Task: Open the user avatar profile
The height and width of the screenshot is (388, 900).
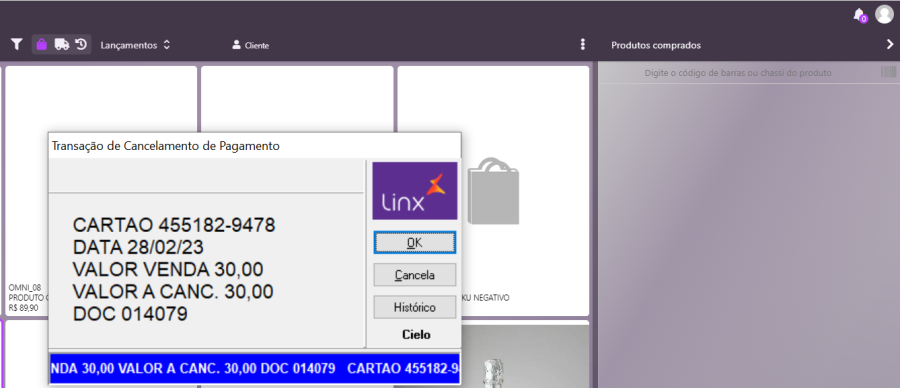Action: [x=884, y=14]
